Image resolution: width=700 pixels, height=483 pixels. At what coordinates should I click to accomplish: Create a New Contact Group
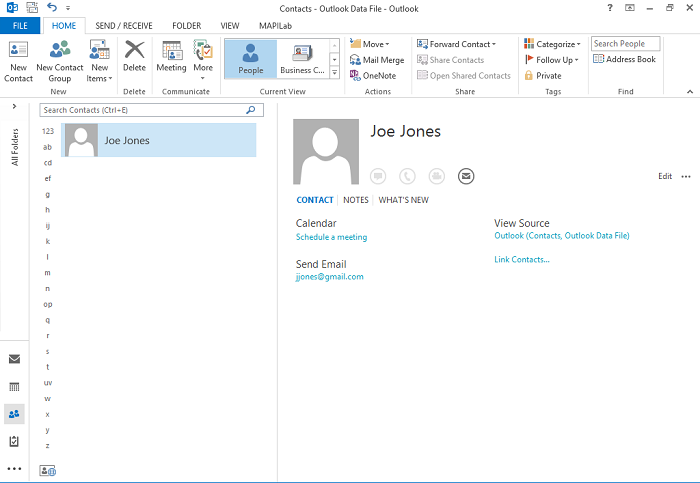coord(59,62)
